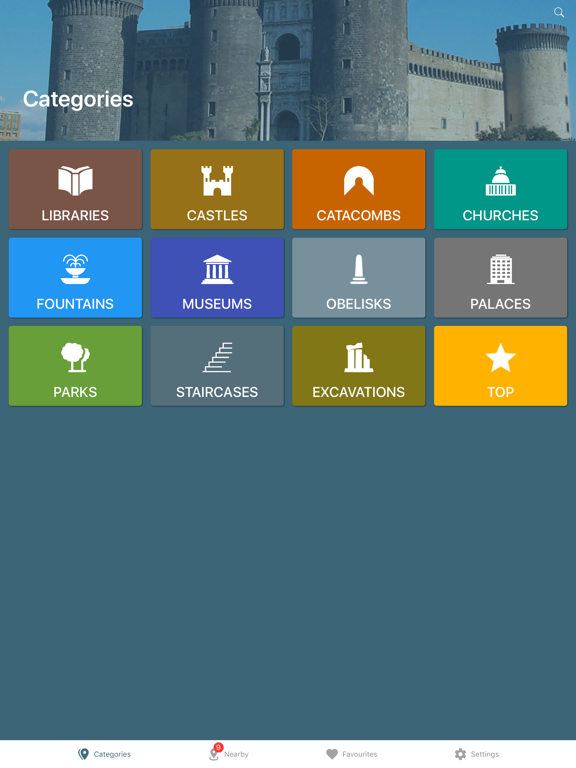The width and height of the screenshot is (576, 768).
Task: Select the TOP category label
Action: click(x=500, y=392)
